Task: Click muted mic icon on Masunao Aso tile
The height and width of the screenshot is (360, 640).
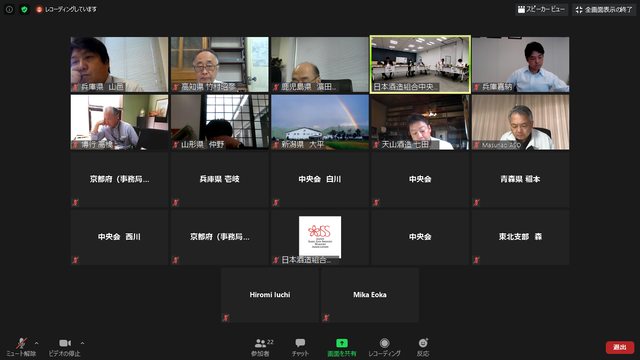Action: point(476,145)
